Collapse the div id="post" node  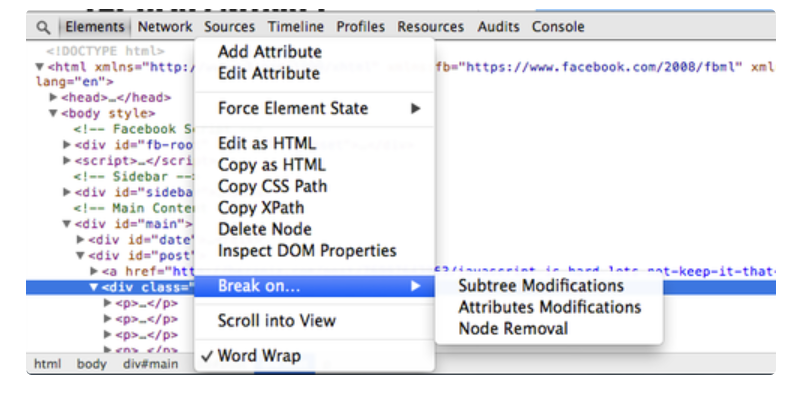[80, 255]
